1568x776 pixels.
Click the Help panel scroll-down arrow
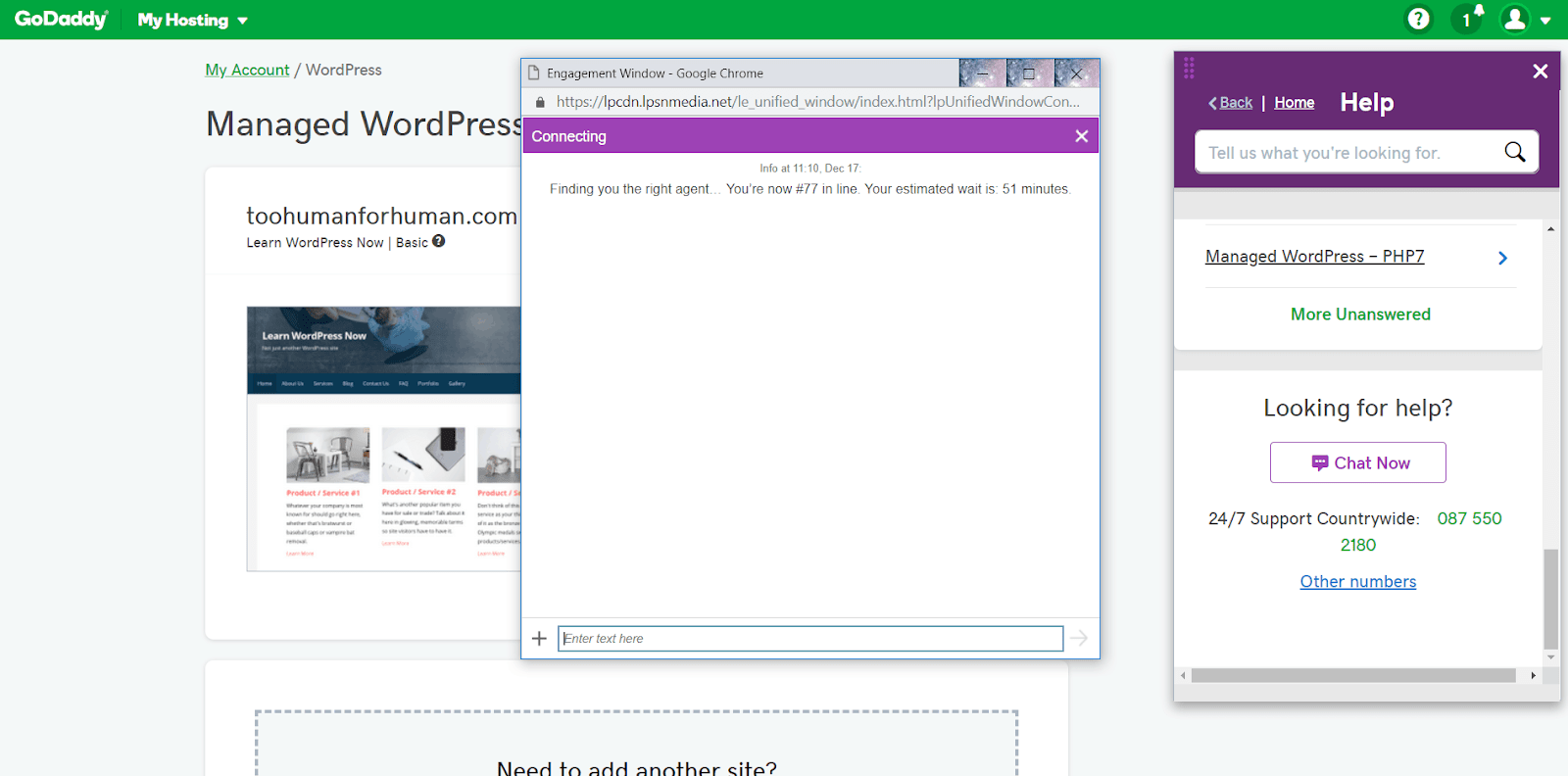tap(1550, 656)
